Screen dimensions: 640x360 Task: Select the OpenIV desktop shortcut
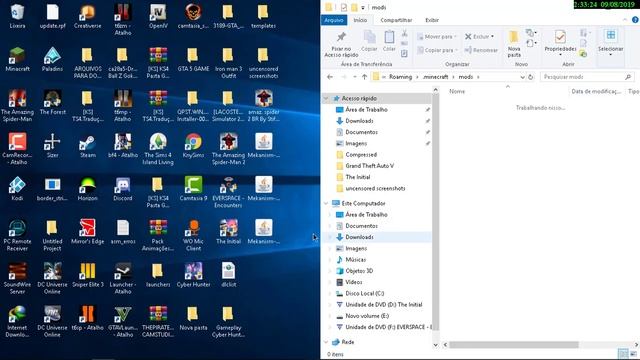tap(158, 16)
